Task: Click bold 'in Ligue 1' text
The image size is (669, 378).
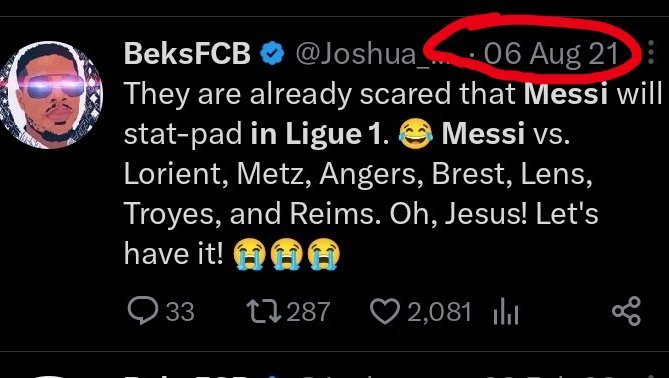Action: pyautogui.click(x=315, y=134)
